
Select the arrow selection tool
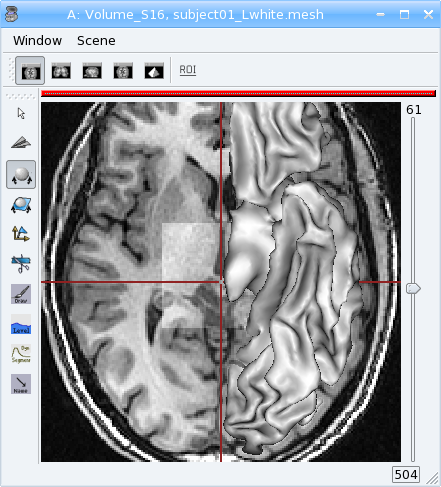tap(21, 113)
